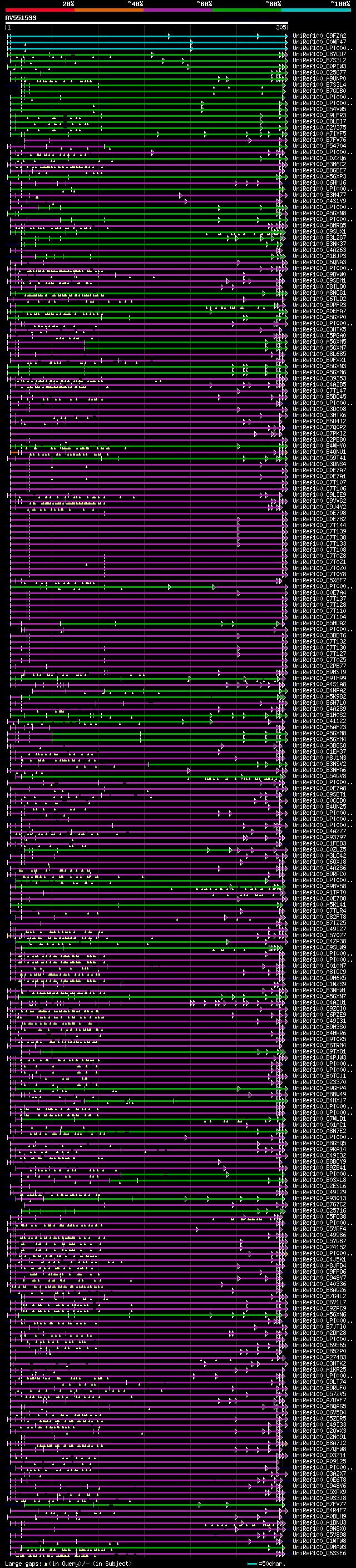Select hit UniRef100_Q2V375
The height and width of the screenshot is (1568, 356).
tap(319, 128)
